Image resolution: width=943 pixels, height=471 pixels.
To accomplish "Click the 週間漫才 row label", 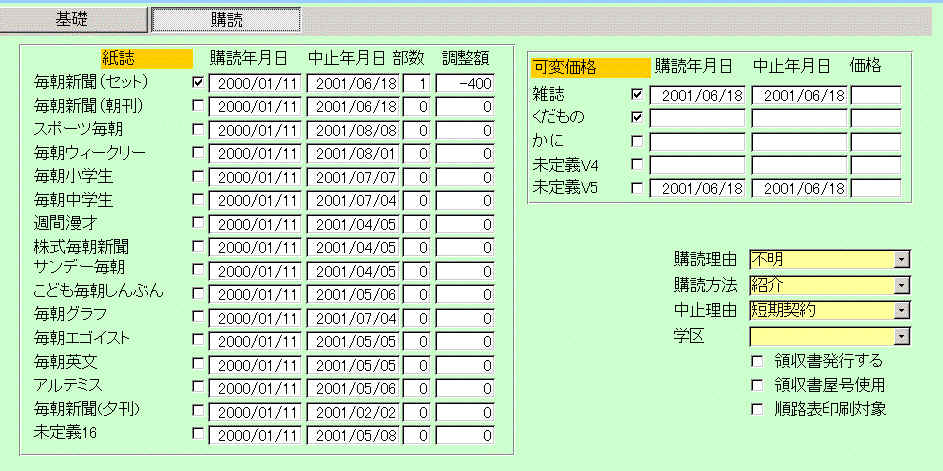I will 66,223.
